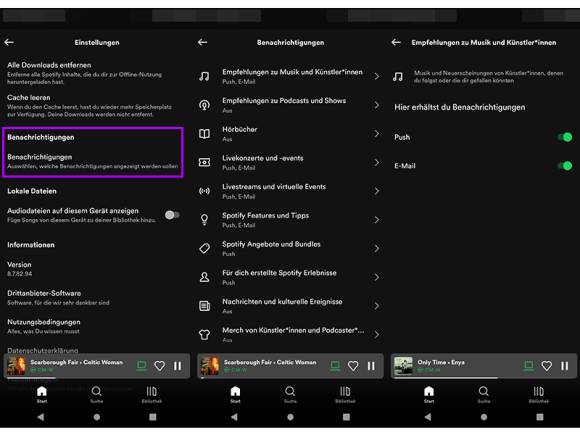580x435 pixels.
Task: Expand Empfehlungen zu Podcasts und Shows chevron
Action: point(377,105)
